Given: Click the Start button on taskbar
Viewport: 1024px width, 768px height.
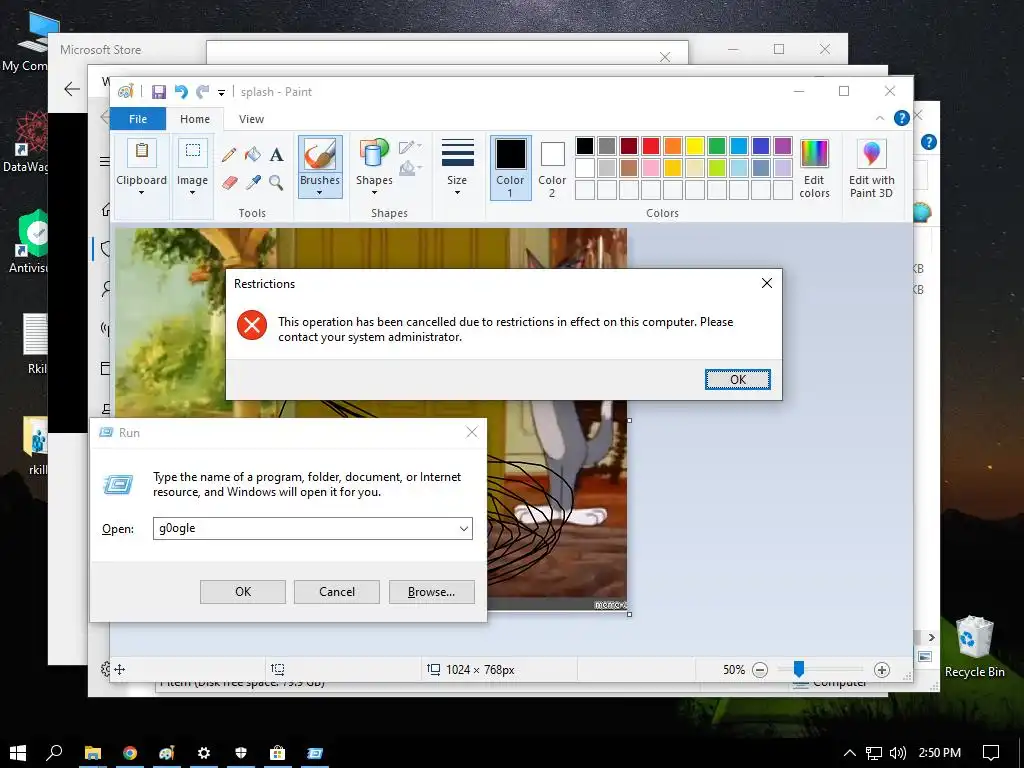Looking at the screenshot, I should [18, 753].
